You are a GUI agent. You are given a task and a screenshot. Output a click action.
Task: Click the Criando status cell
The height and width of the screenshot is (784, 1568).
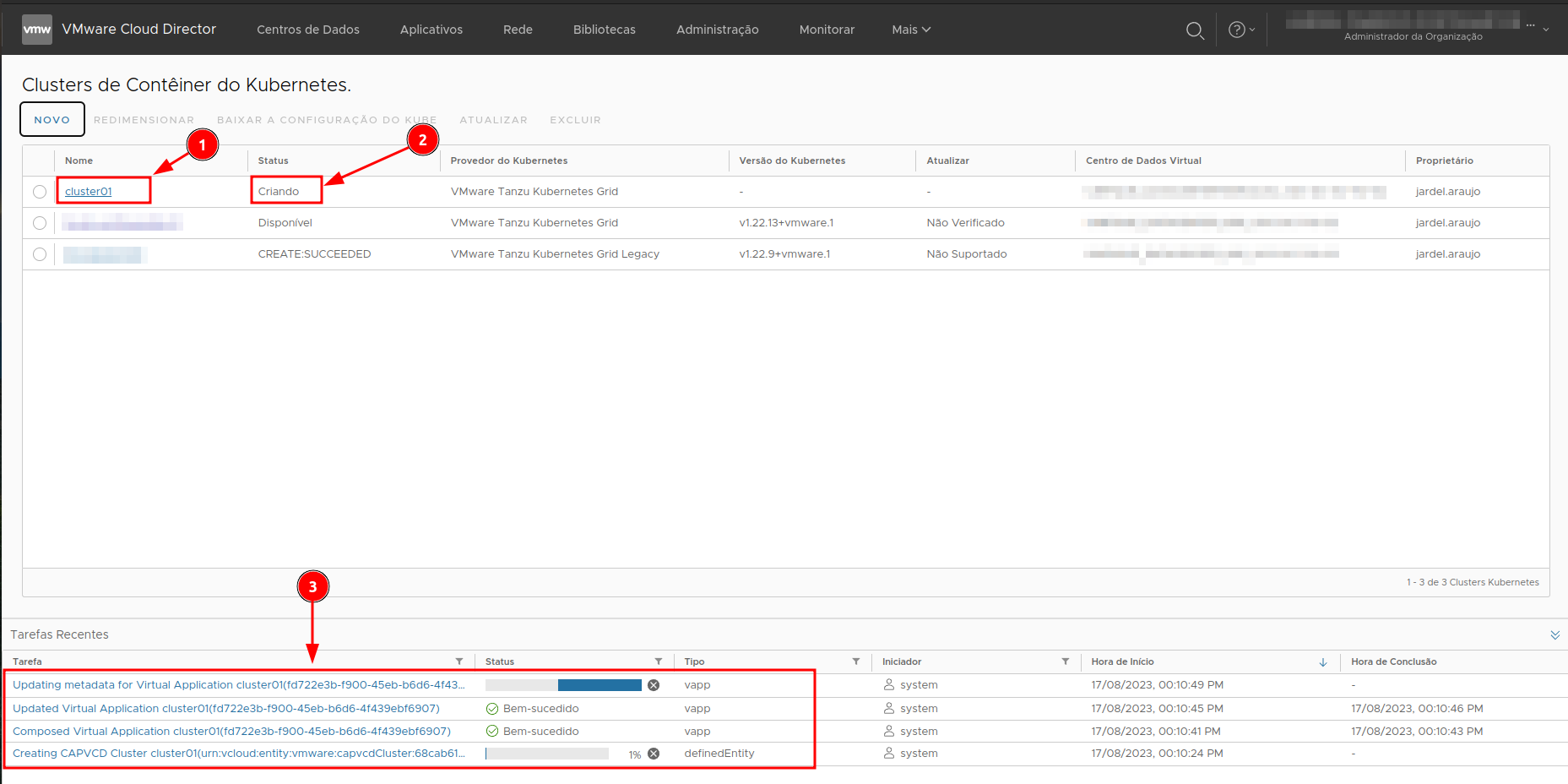tap(279, 192)
